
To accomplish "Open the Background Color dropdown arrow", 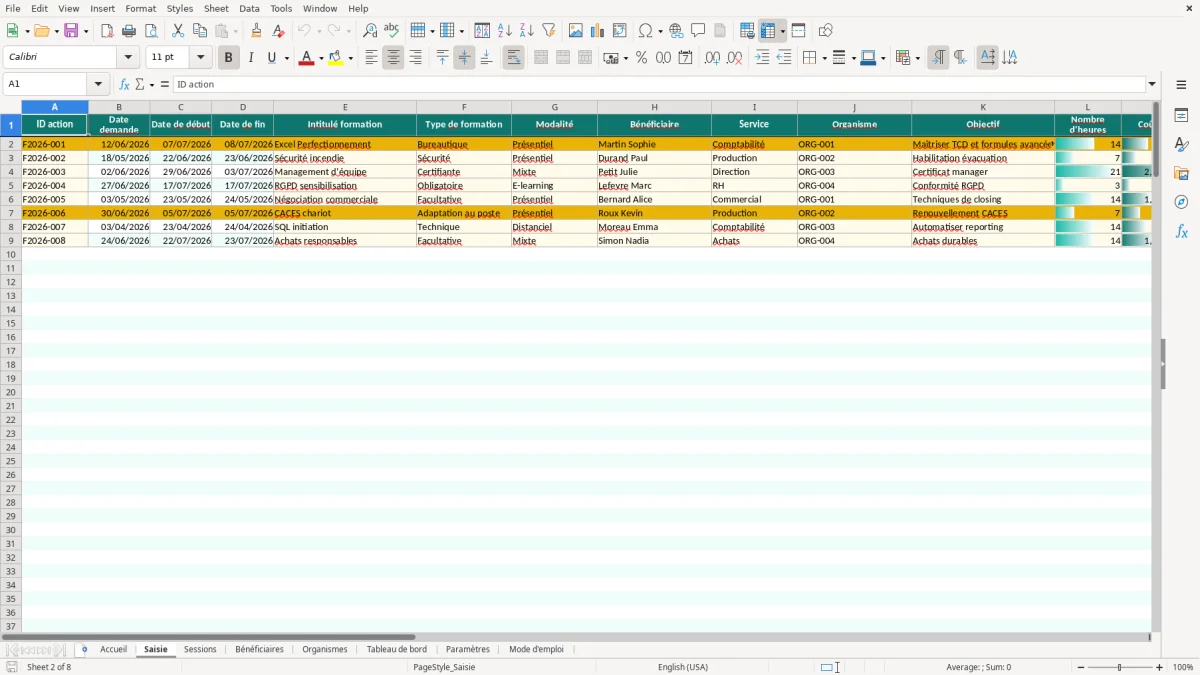I will click(350, 58).
